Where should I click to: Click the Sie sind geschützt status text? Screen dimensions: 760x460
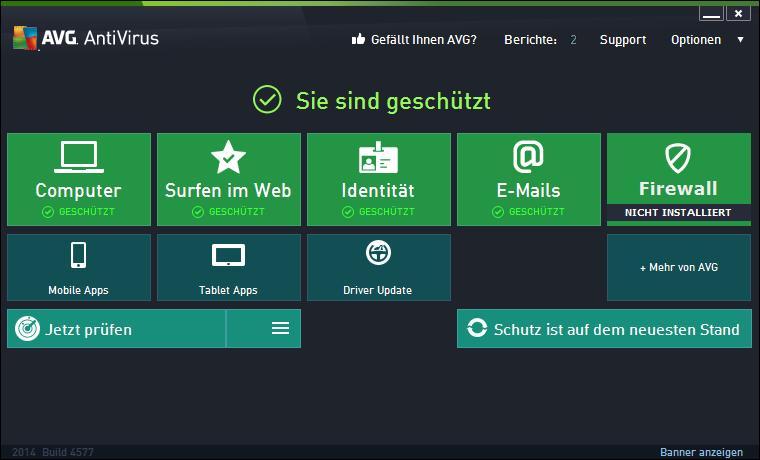393,101
